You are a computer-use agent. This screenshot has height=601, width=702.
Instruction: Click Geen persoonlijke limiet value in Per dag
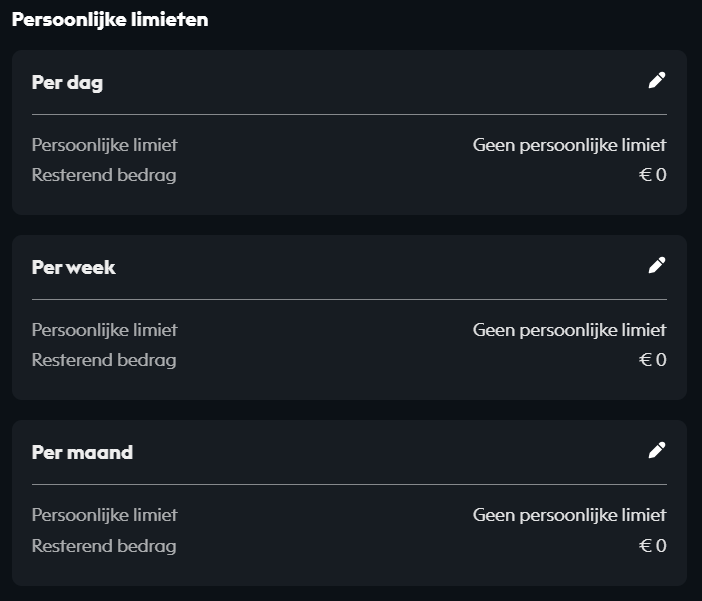pyautogui.click(x=569, y=145)
